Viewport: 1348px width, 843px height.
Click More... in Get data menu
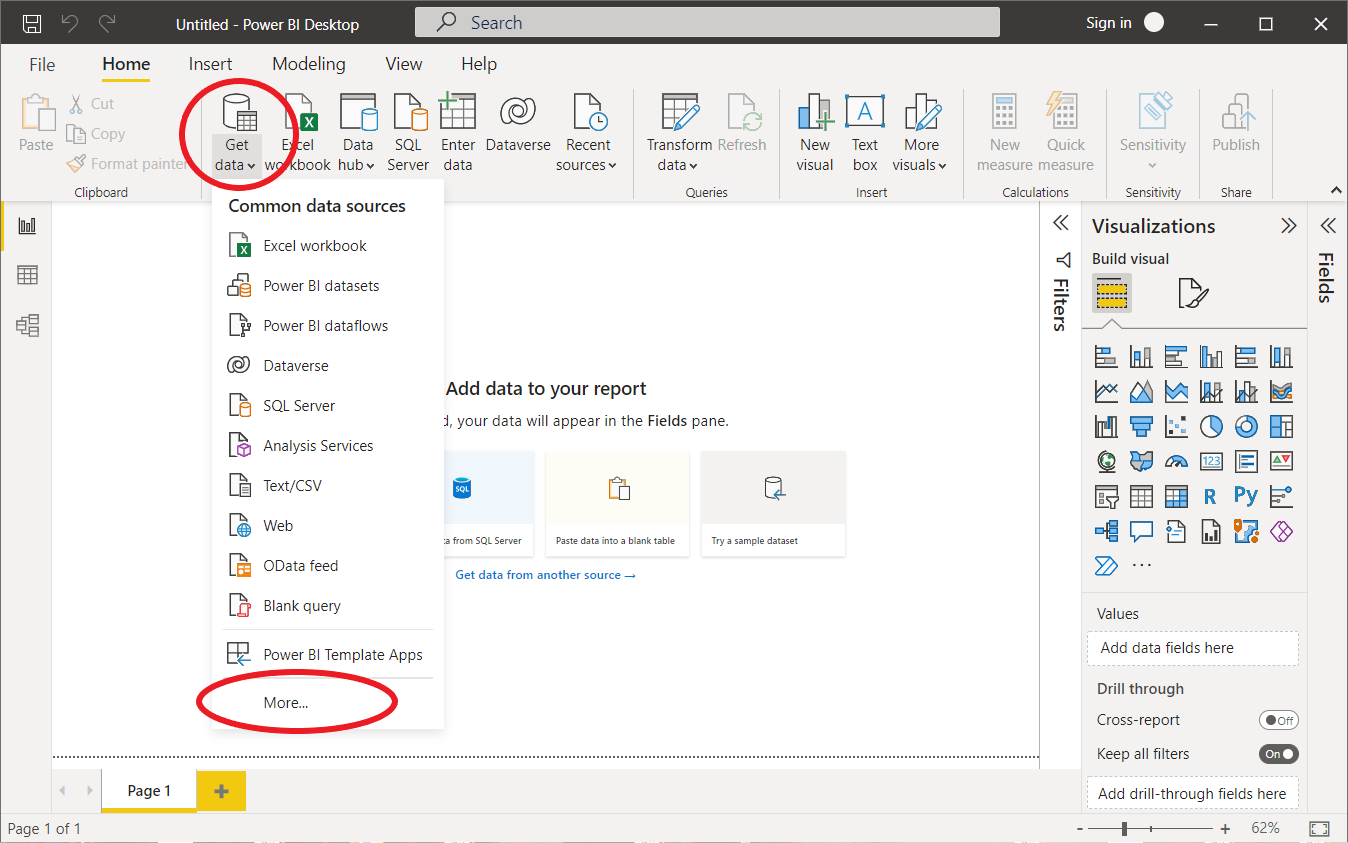286,703
